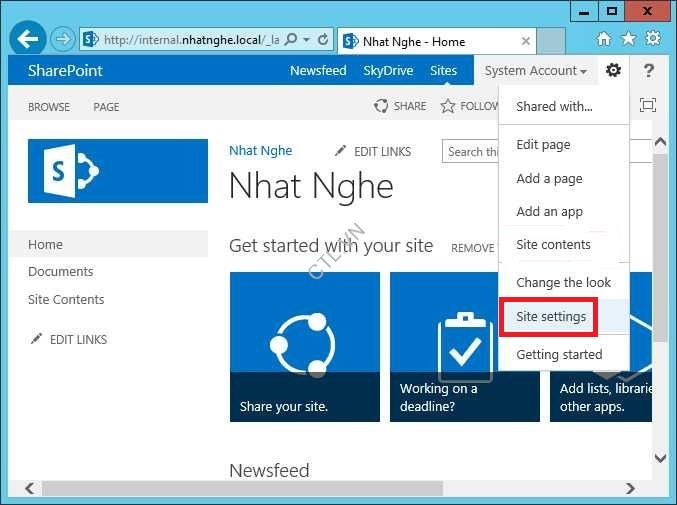
Task: Click the REMOVE THIS link
Action: coord(474,248)
